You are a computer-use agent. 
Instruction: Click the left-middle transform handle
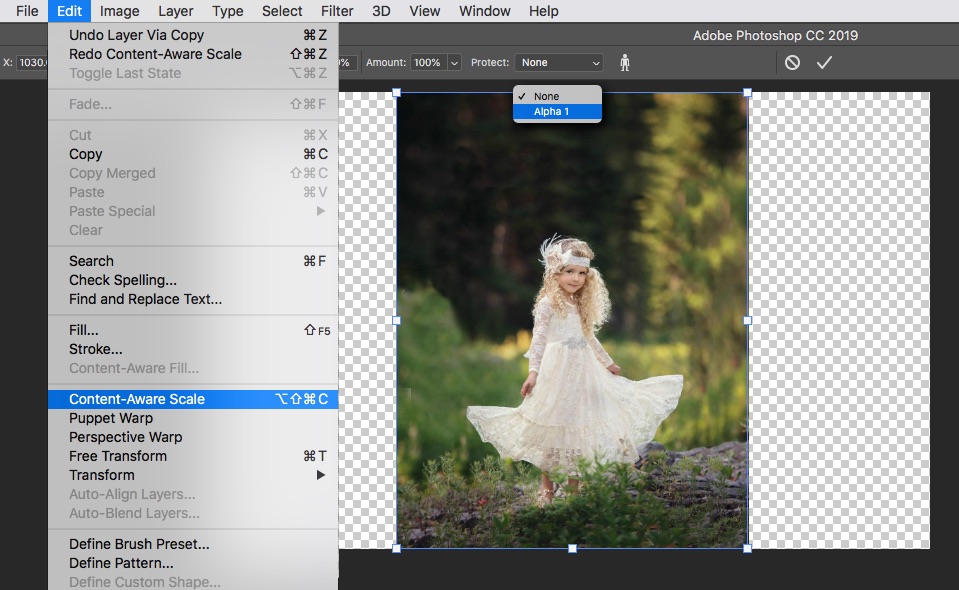tap(397, 321)
